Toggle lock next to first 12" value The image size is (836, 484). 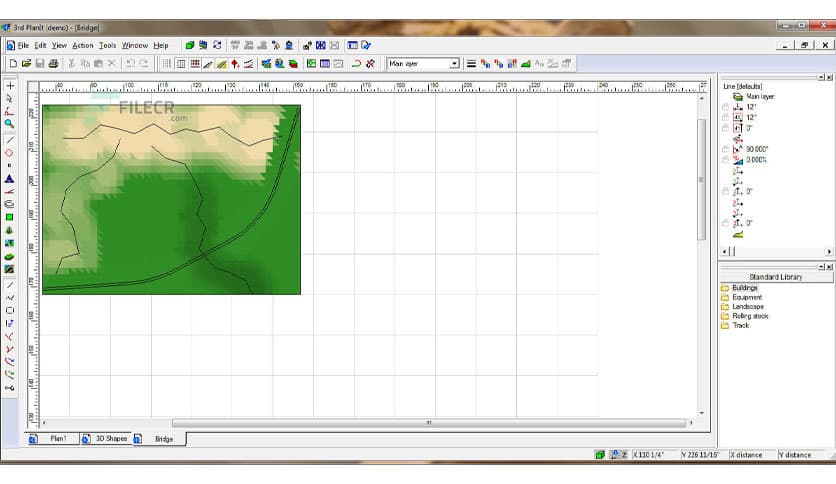click(x=725, y=107)
